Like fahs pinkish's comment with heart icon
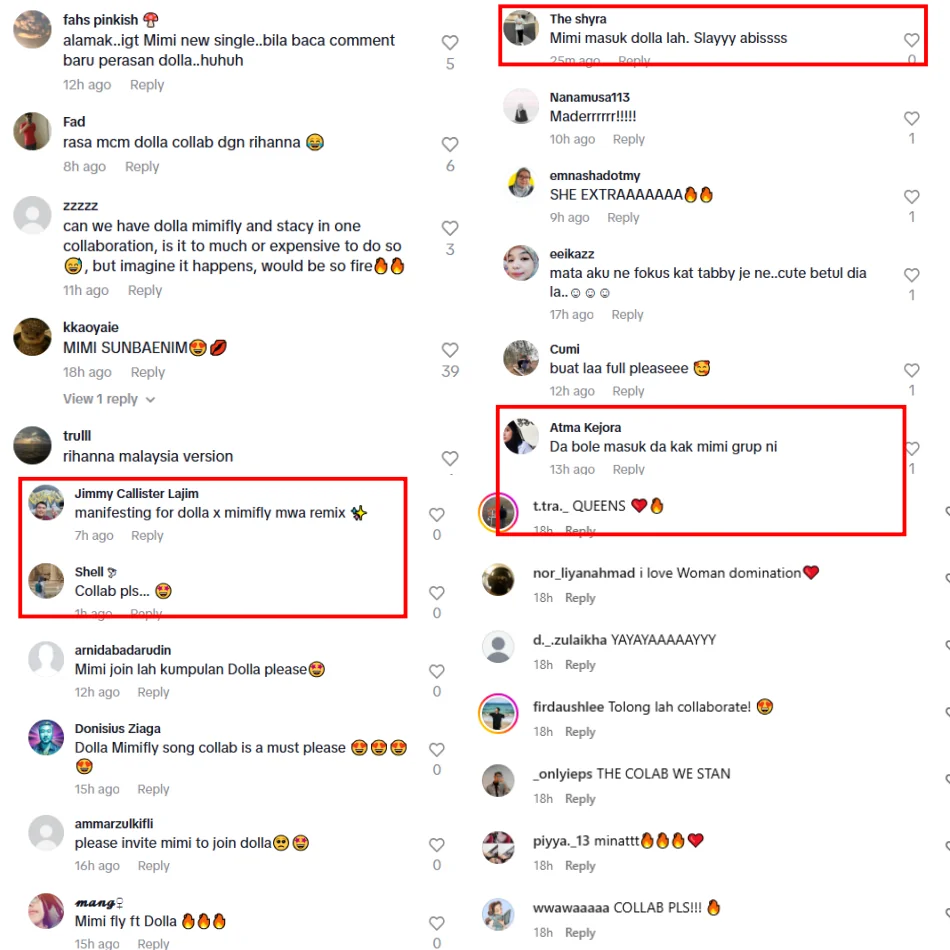The width and height of the screenshot is (950, 950). (450, 42)
